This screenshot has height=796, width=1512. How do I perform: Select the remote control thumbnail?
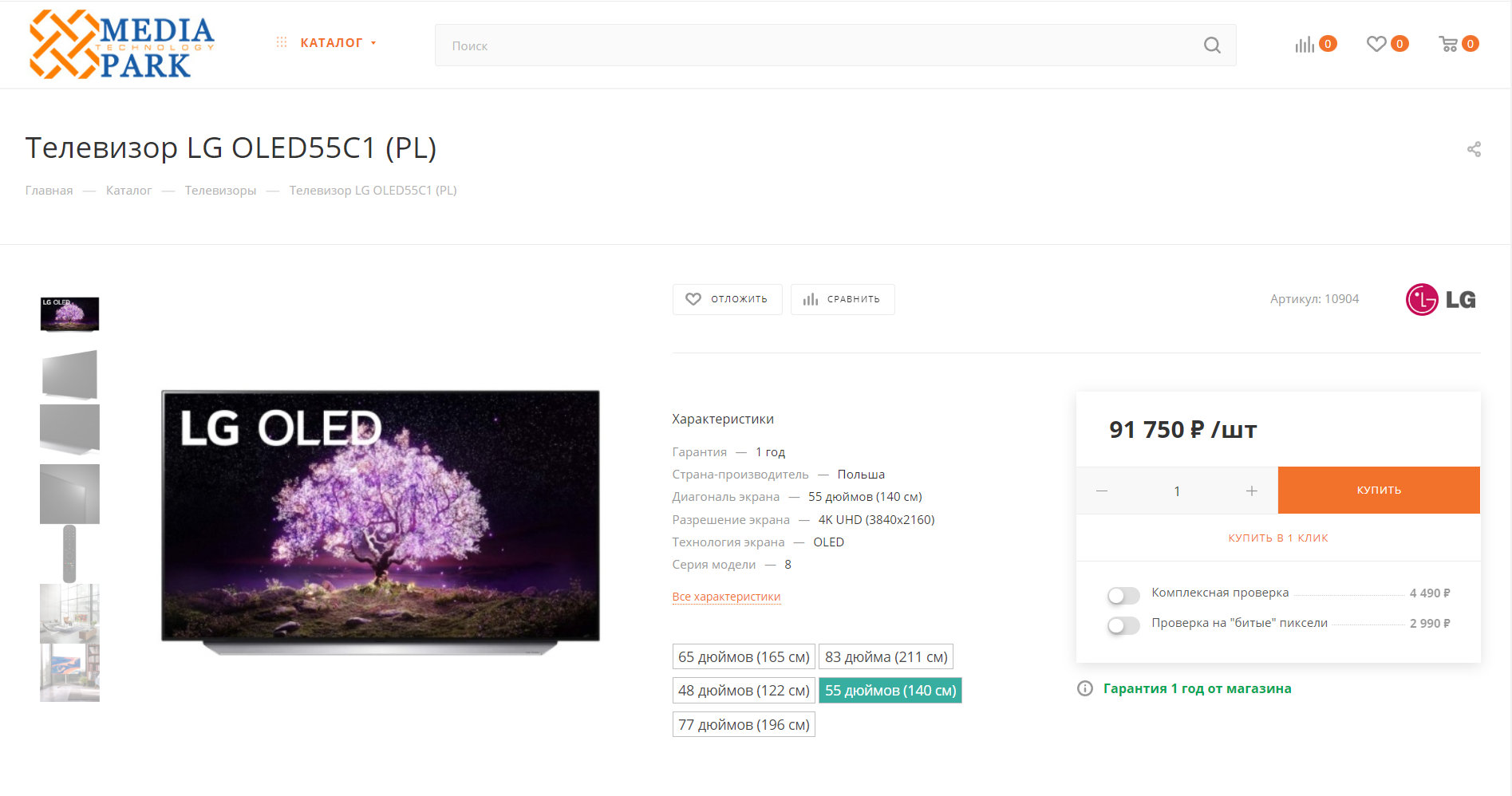(69, 554)
